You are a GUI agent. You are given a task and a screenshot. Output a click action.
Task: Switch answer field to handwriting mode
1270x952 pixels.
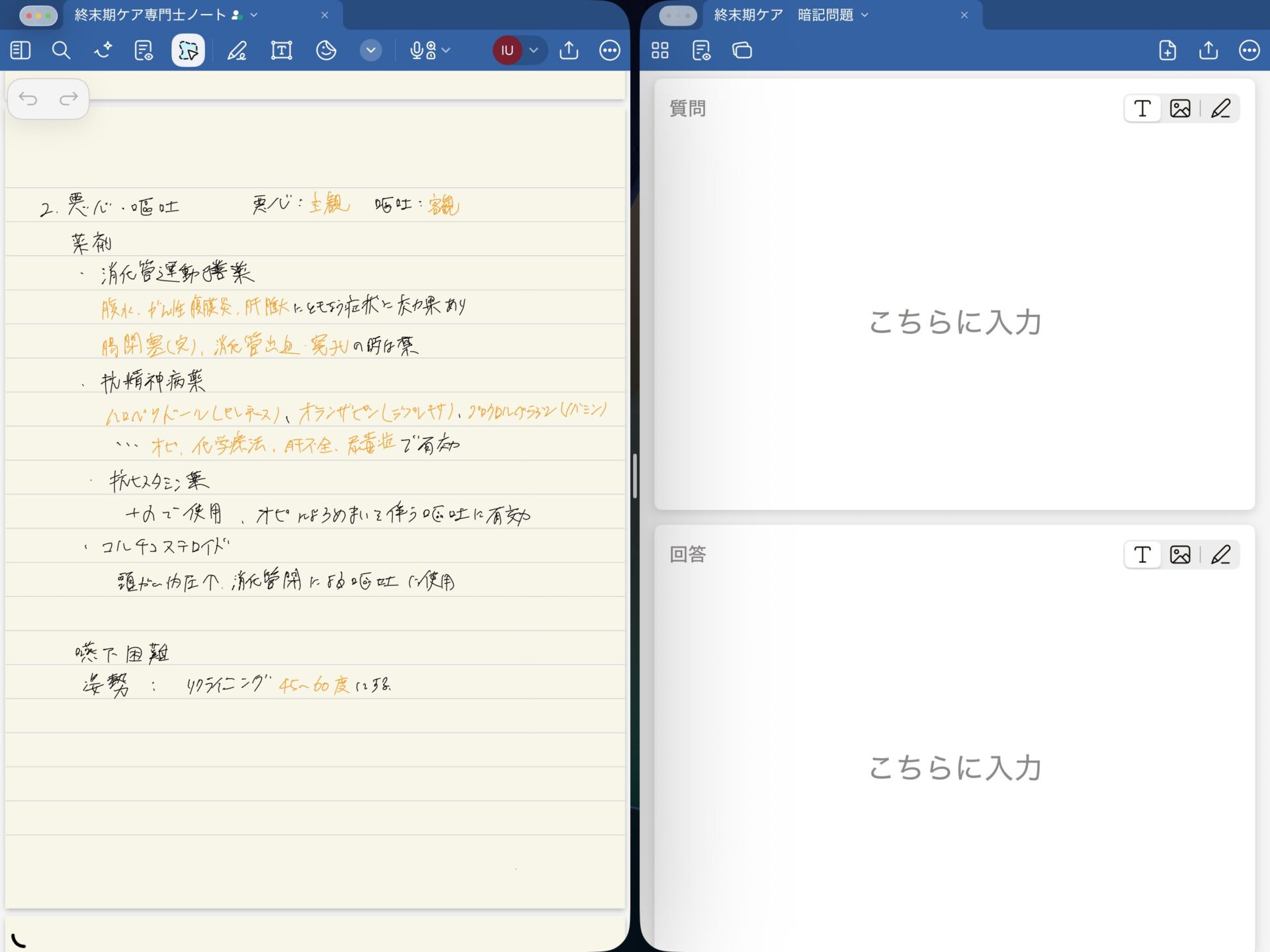coord(1220,554)
